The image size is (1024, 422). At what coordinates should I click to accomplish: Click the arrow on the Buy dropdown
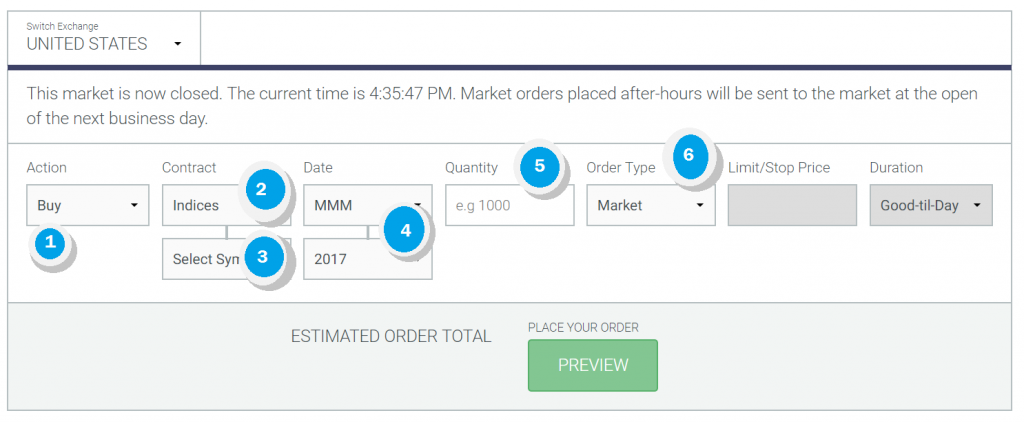pyautogui.click(x=135, y=205)
